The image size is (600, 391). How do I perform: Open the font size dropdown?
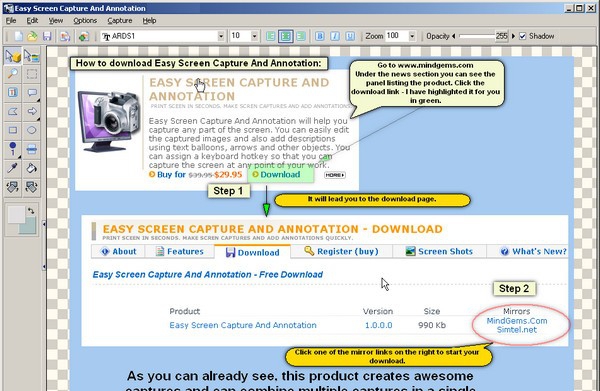(254, 36)
